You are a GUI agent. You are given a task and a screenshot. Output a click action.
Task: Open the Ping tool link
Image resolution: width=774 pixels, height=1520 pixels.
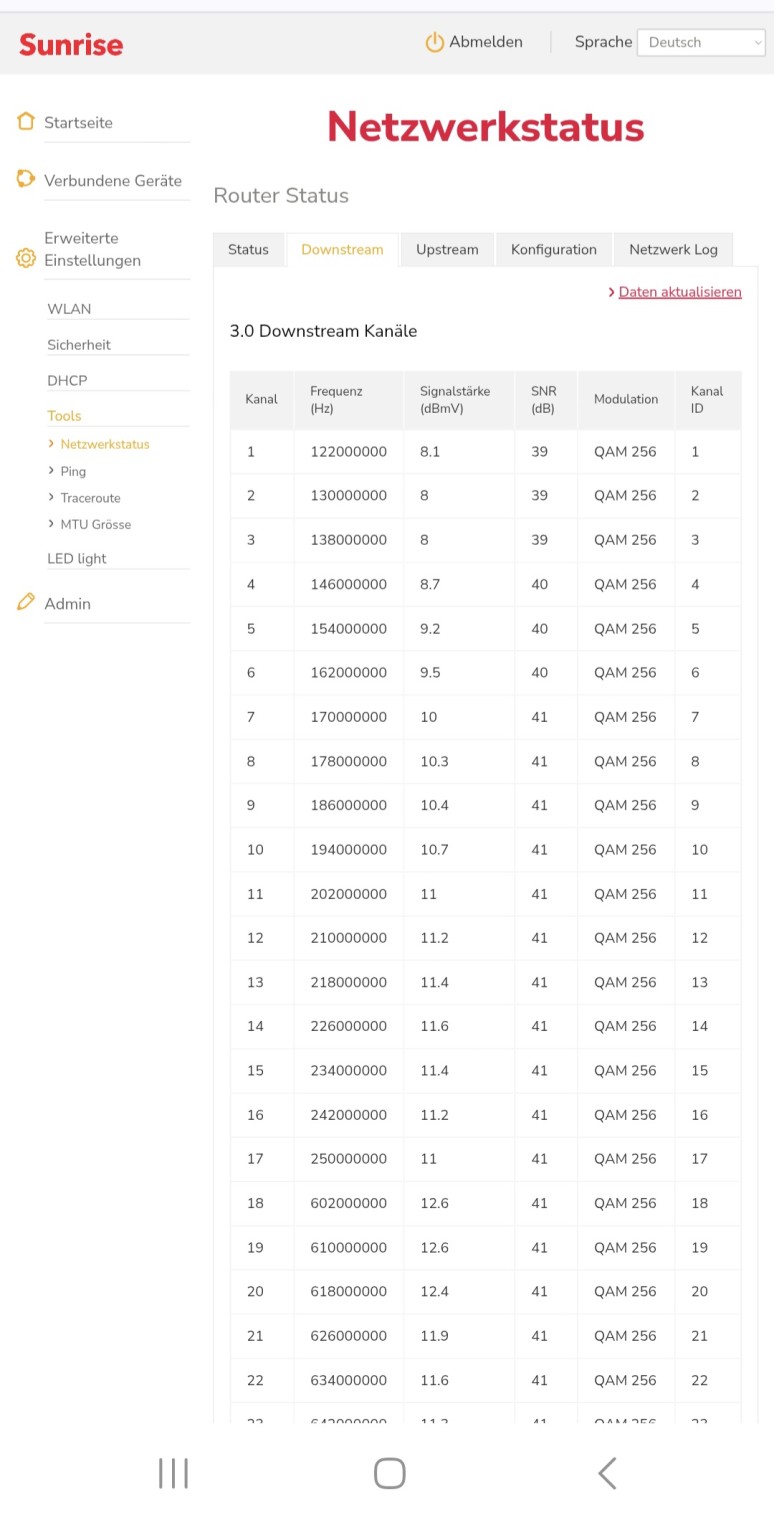point(73,471)
